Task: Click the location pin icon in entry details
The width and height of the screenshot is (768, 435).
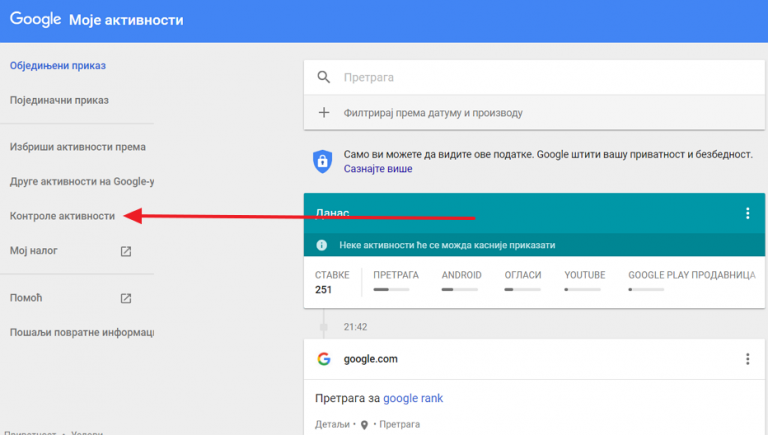Action: [x=364, y=425]
